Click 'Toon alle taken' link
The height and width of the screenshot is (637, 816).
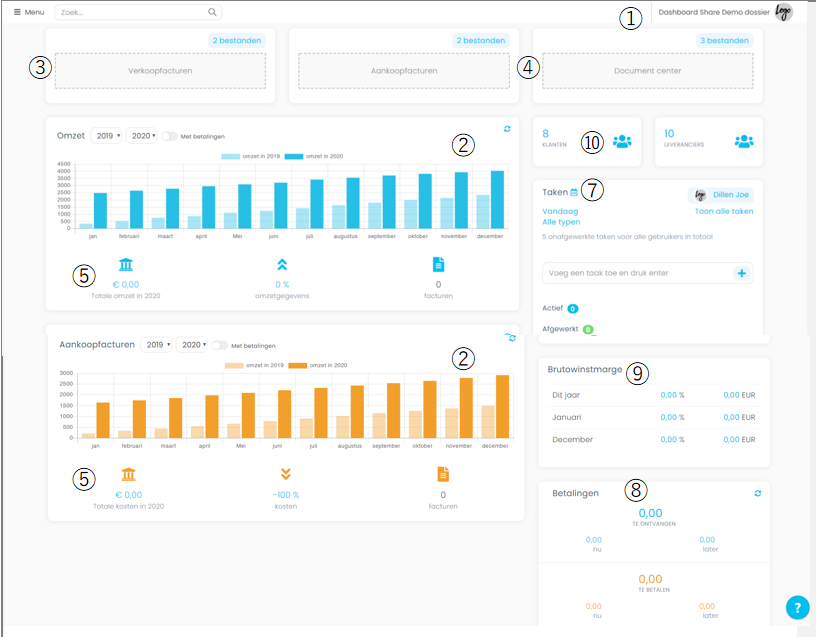724,211
